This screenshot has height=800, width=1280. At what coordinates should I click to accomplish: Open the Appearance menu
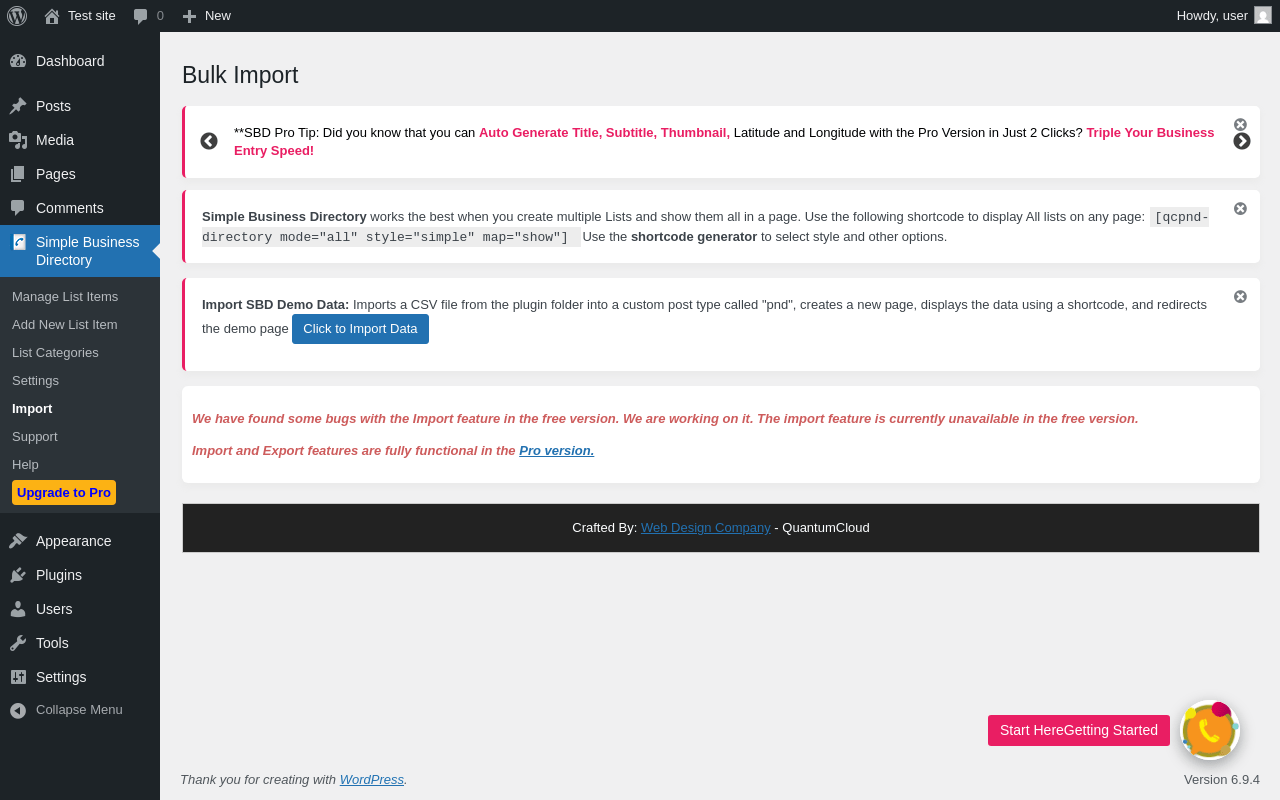click(80, 541)
